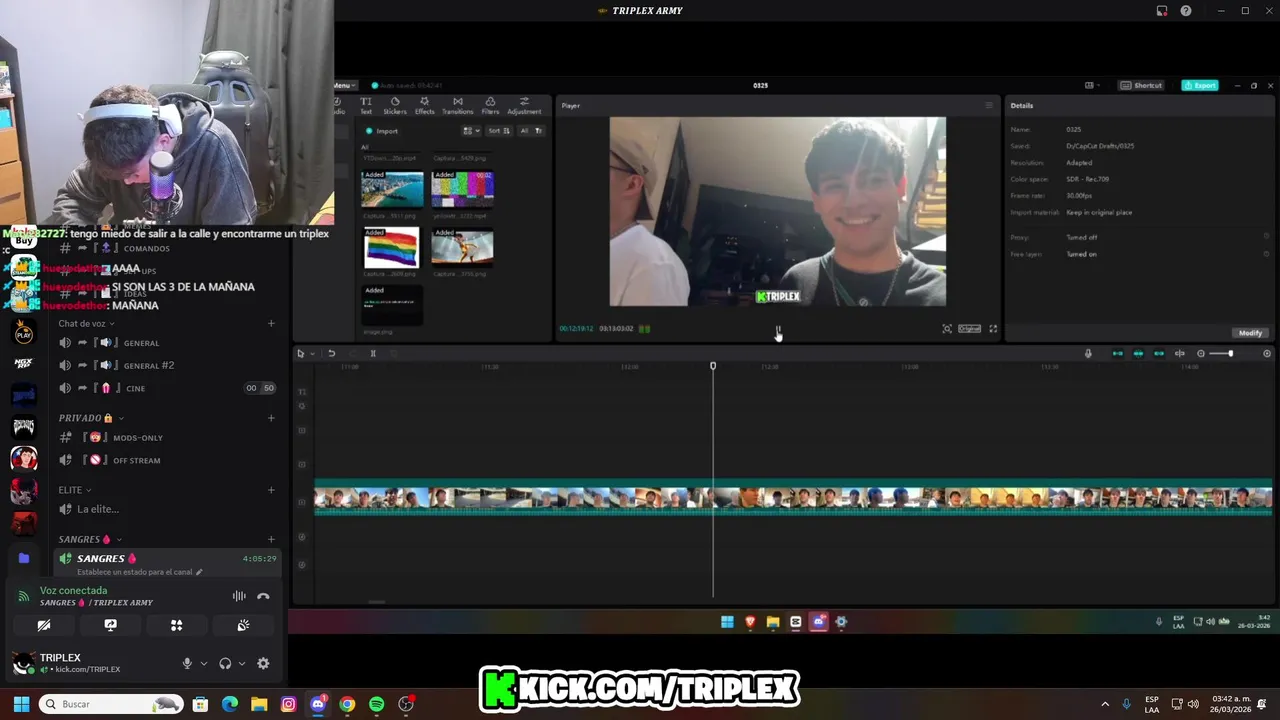This screenshot has height=720, width=1280.
Task: Open the Discord soundboard
Action: [243, 625]
